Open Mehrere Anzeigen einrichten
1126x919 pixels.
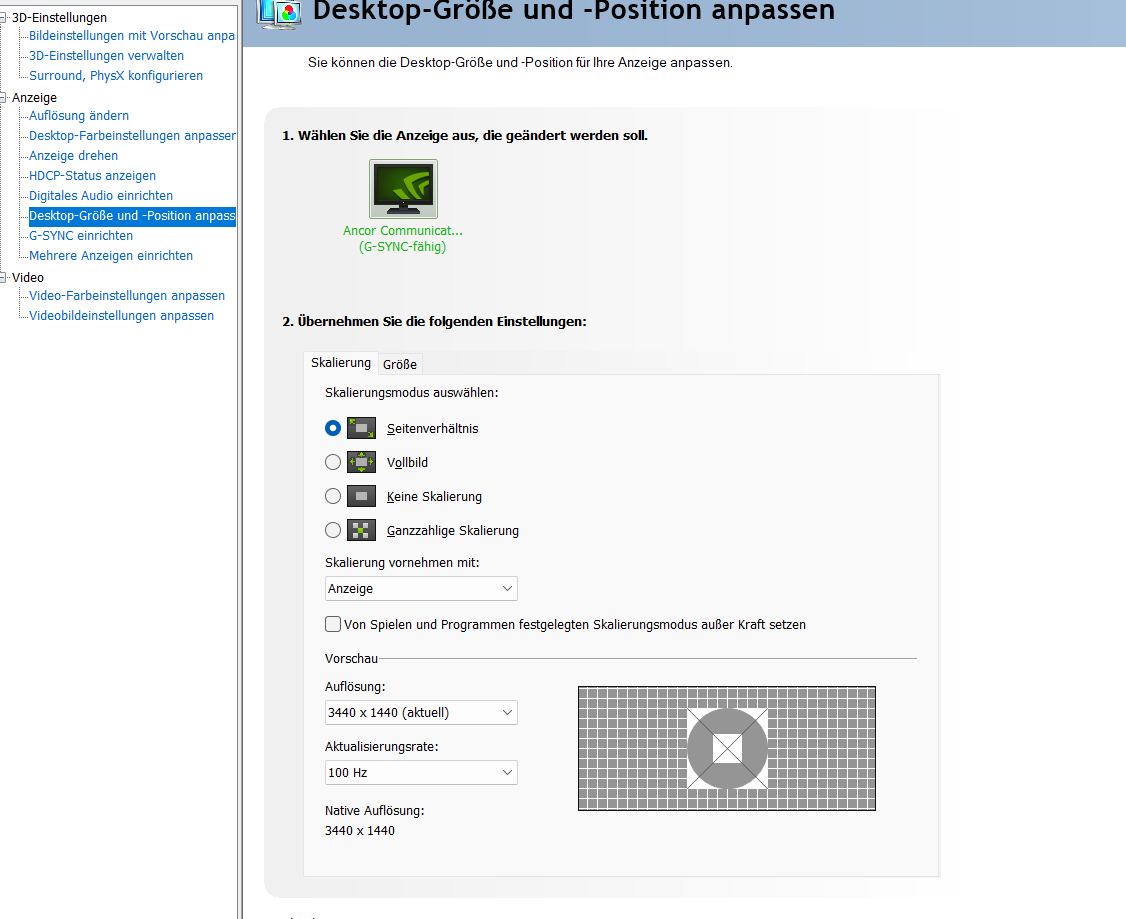pyautogui.click(x=111, y=256)
